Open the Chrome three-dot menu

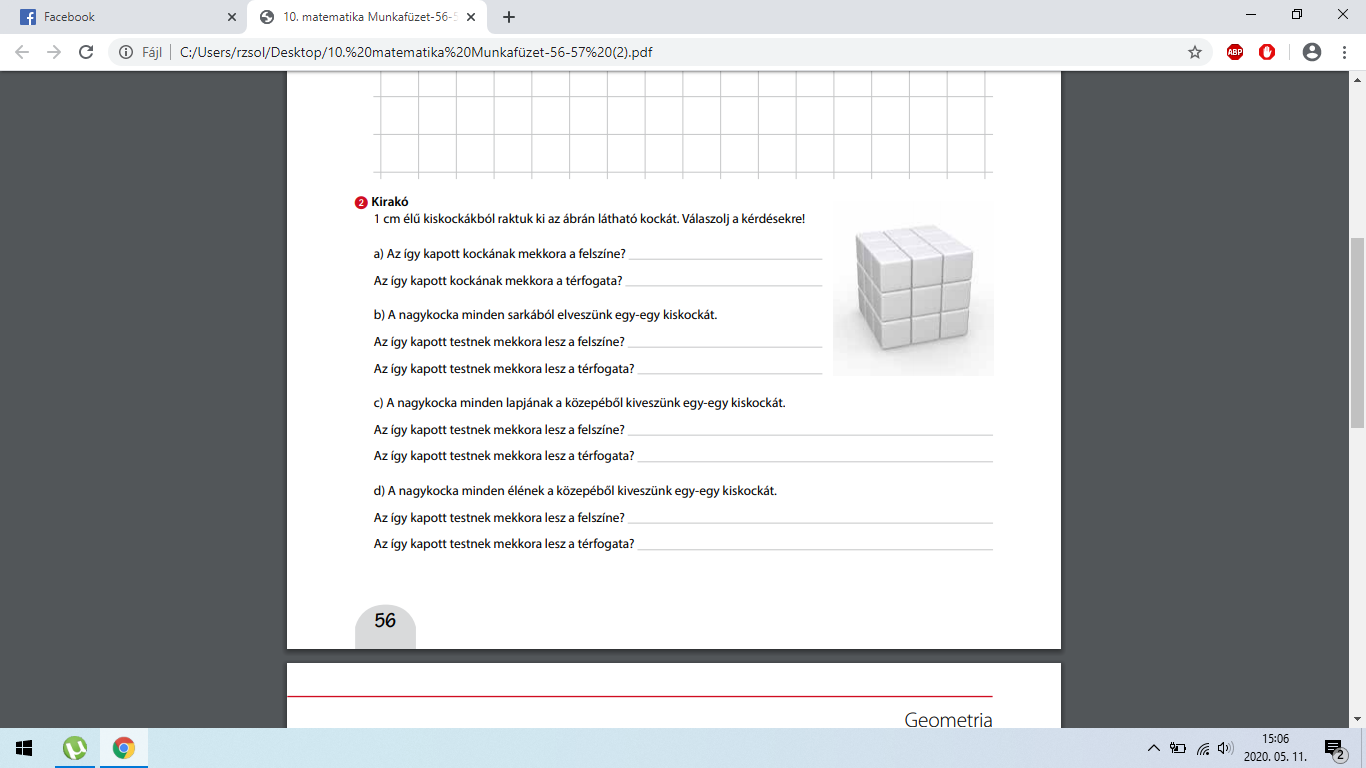1344,52
